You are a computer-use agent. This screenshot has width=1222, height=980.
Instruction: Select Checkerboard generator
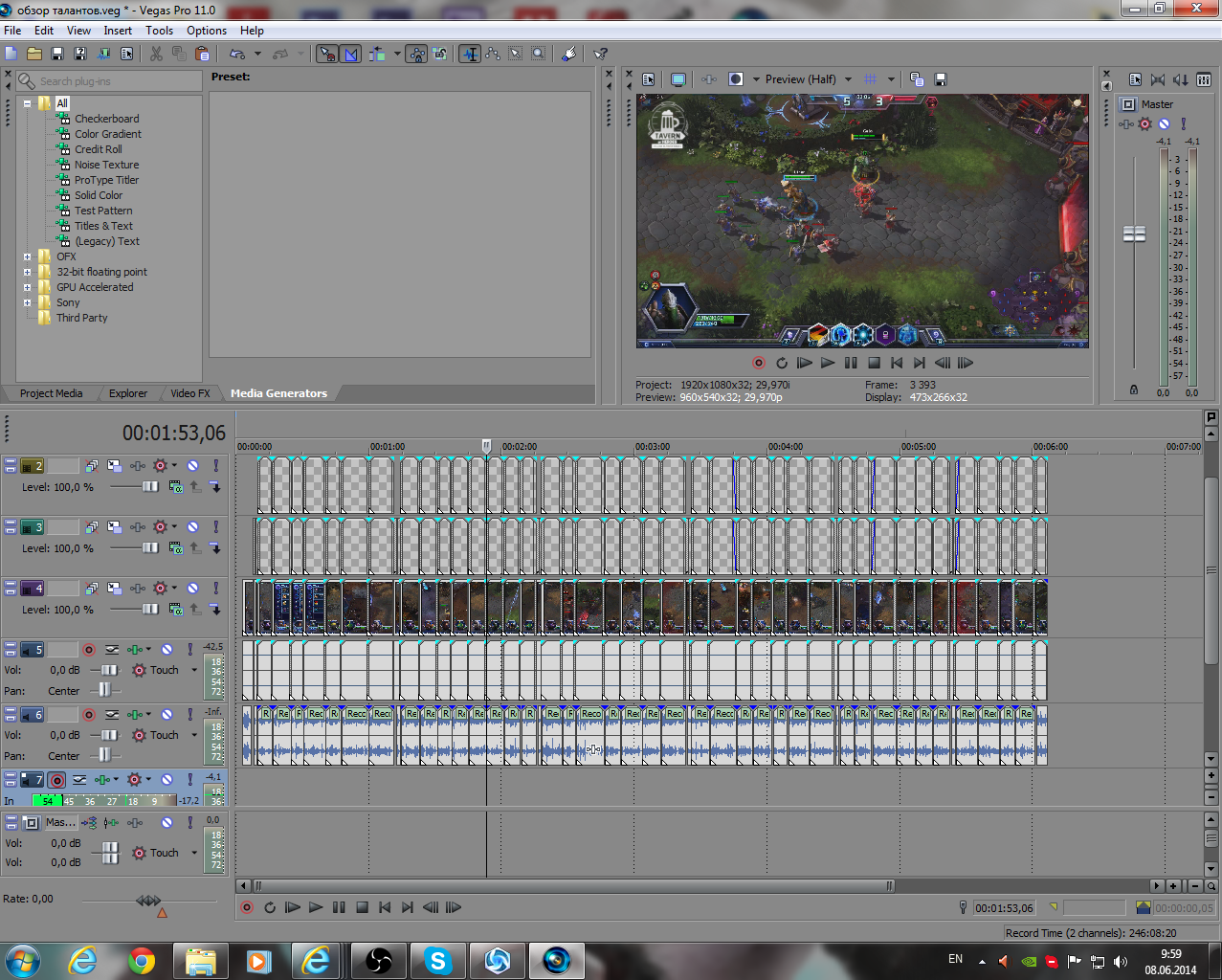(106, 119)
